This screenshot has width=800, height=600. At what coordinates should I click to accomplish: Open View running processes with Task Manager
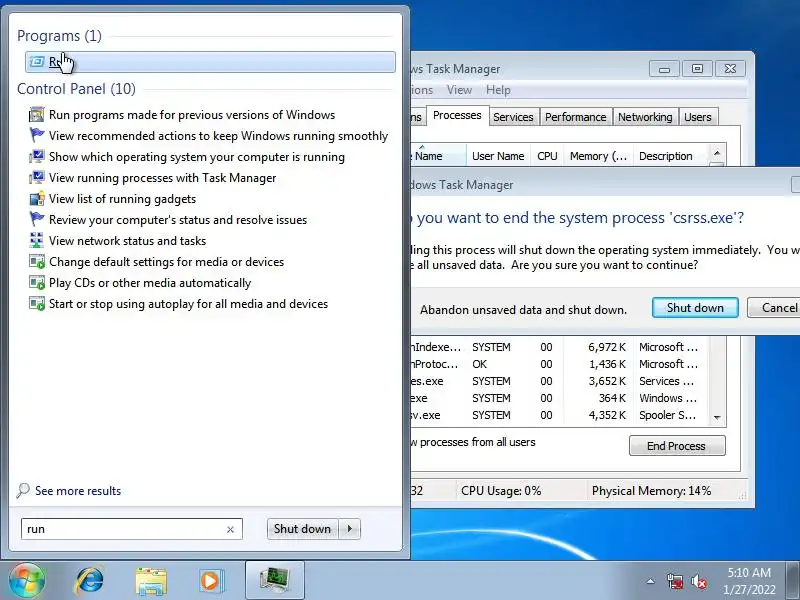click(x=162, y=178)
